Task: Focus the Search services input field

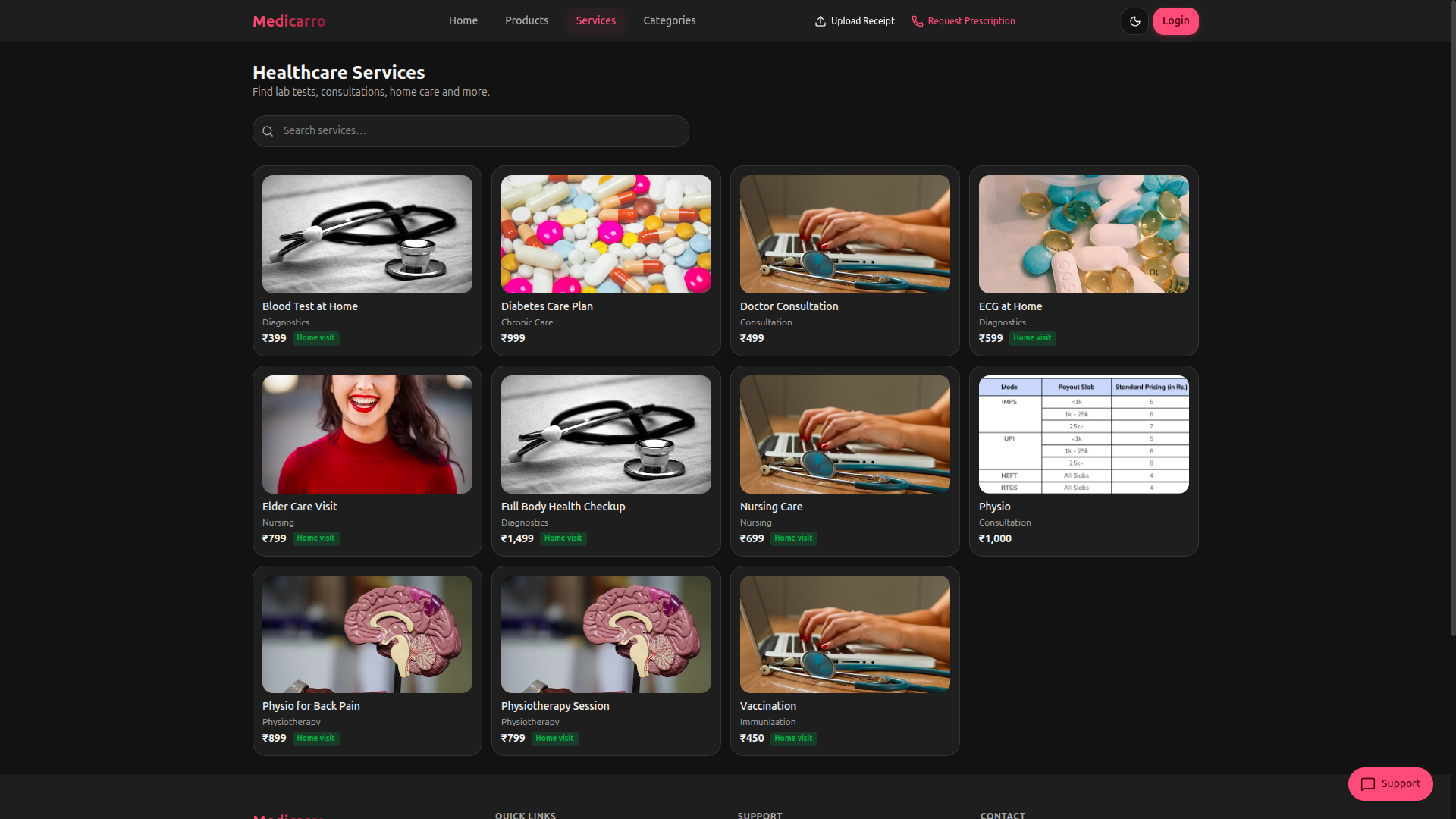Action: click(x=471, y=131)
